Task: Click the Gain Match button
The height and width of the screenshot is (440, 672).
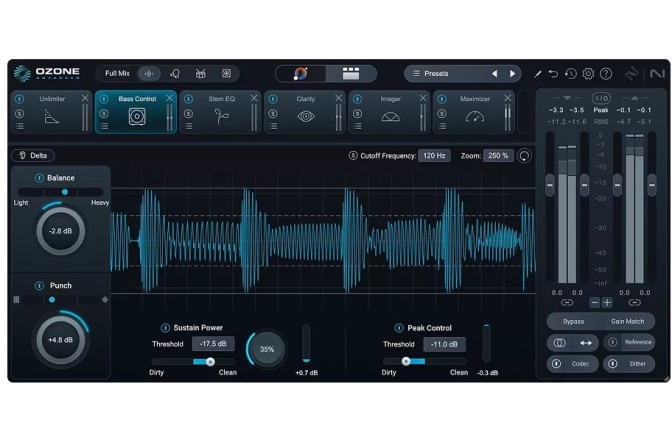Action: click(x=627, y=321)
